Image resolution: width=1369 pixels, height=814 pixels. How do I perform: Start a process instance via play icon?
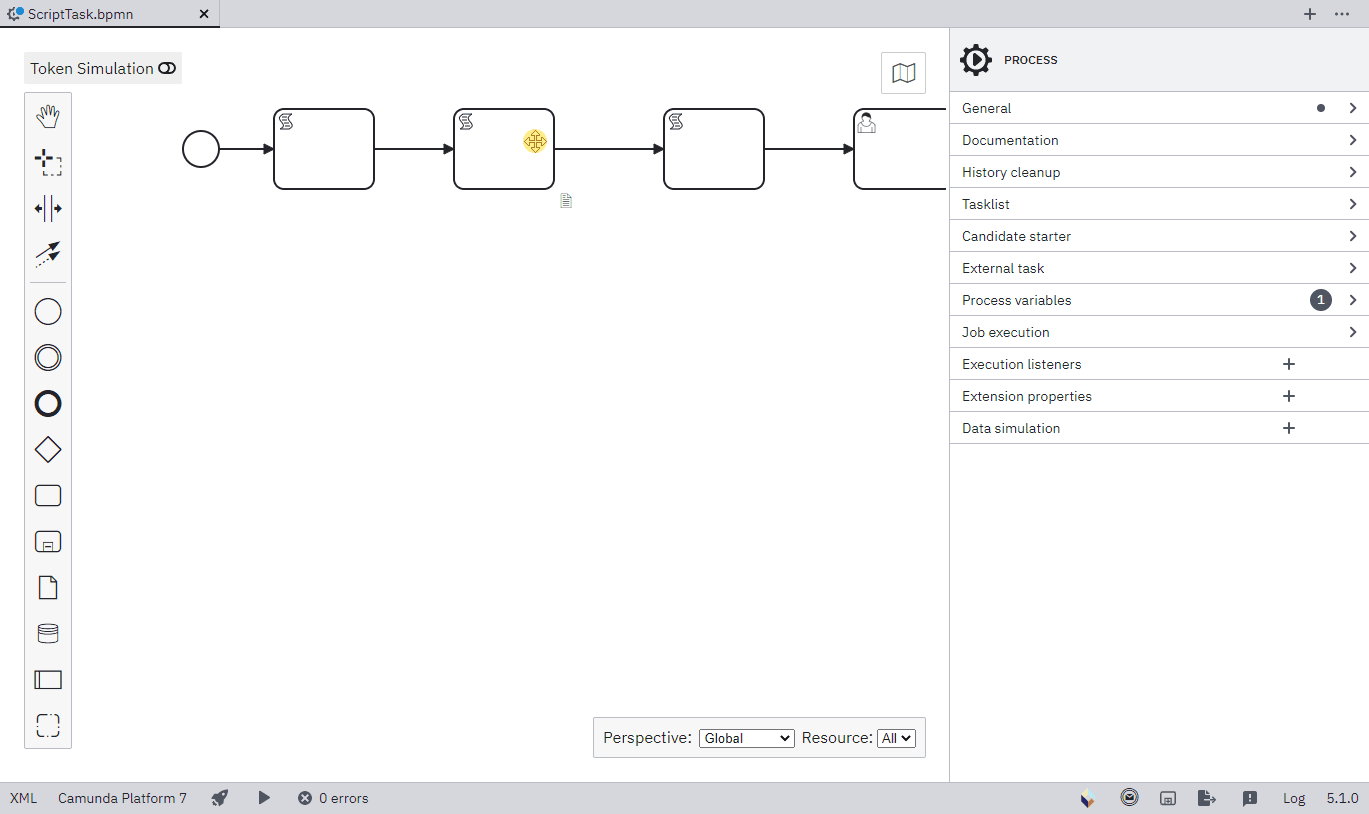(264, 798)
